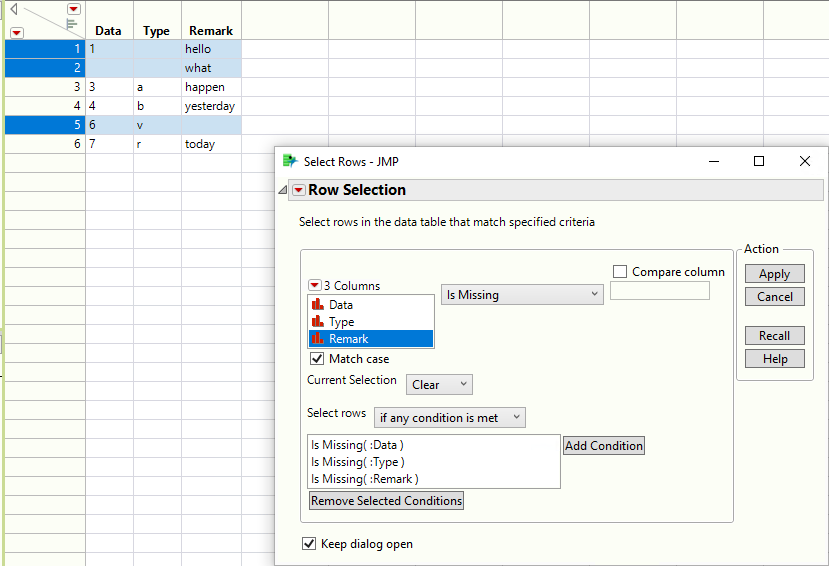Expand the 'if any condition is met' dropdown

coord(449,418)
